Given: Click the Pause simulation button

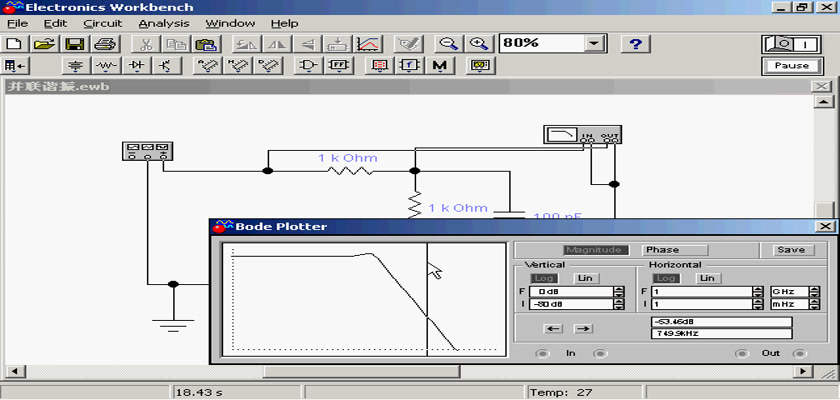Looking at the screenshot, I should point(791,66).
